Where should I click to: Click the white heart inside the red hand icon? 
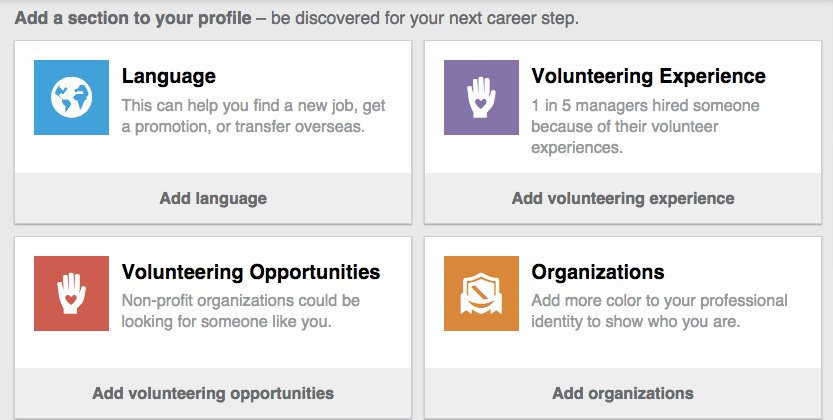[71, 297]
